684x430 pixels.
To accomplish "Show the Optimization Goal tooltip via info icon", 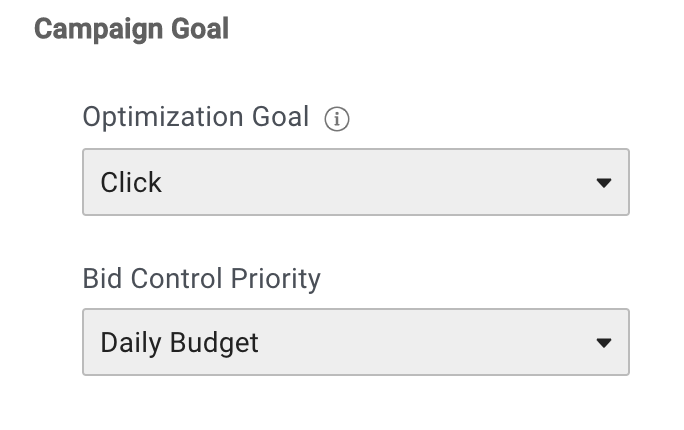I will [x=337, y=120].
